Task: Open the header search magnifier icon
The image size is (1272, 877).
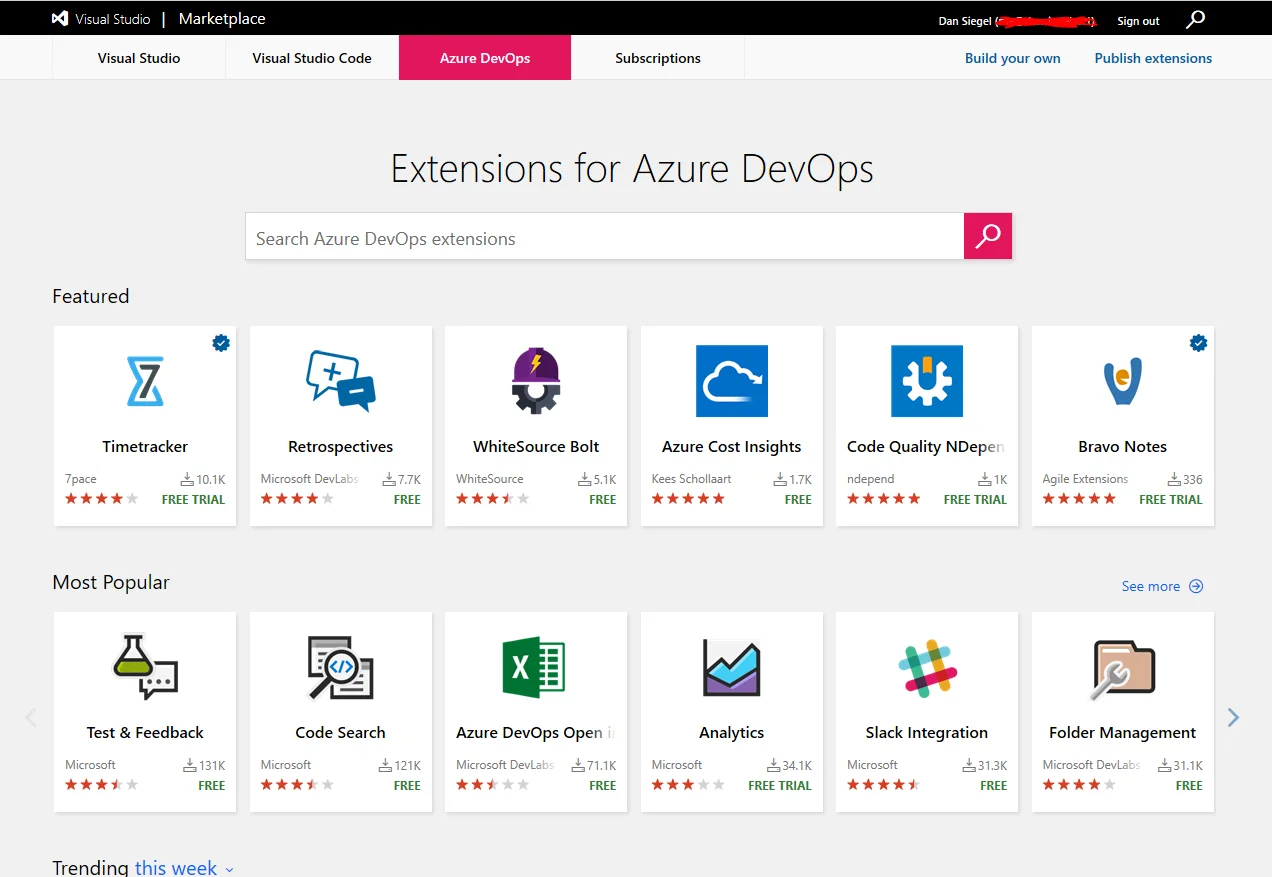Action: 1196,19
